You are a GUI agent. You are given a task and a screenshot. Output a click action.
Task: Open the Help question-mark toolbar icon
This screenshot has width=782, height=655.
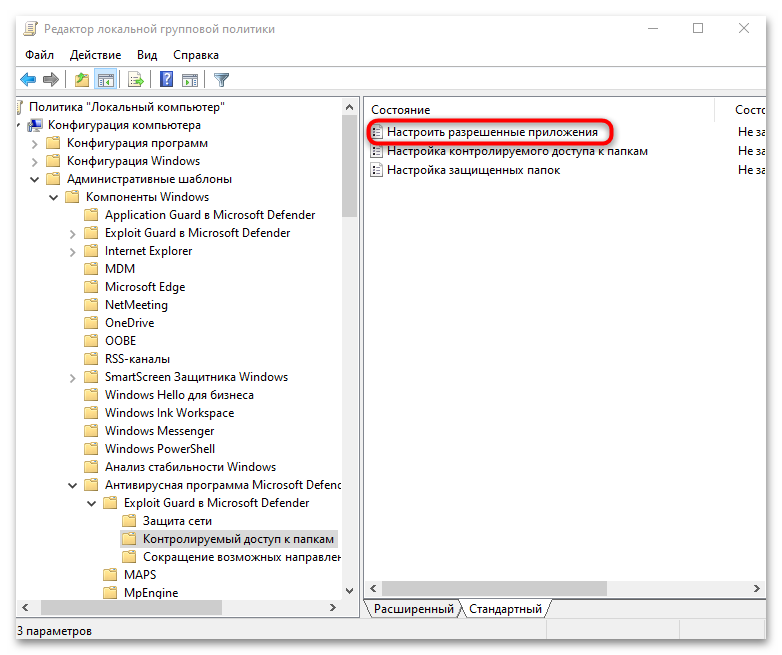coord(166,79)
